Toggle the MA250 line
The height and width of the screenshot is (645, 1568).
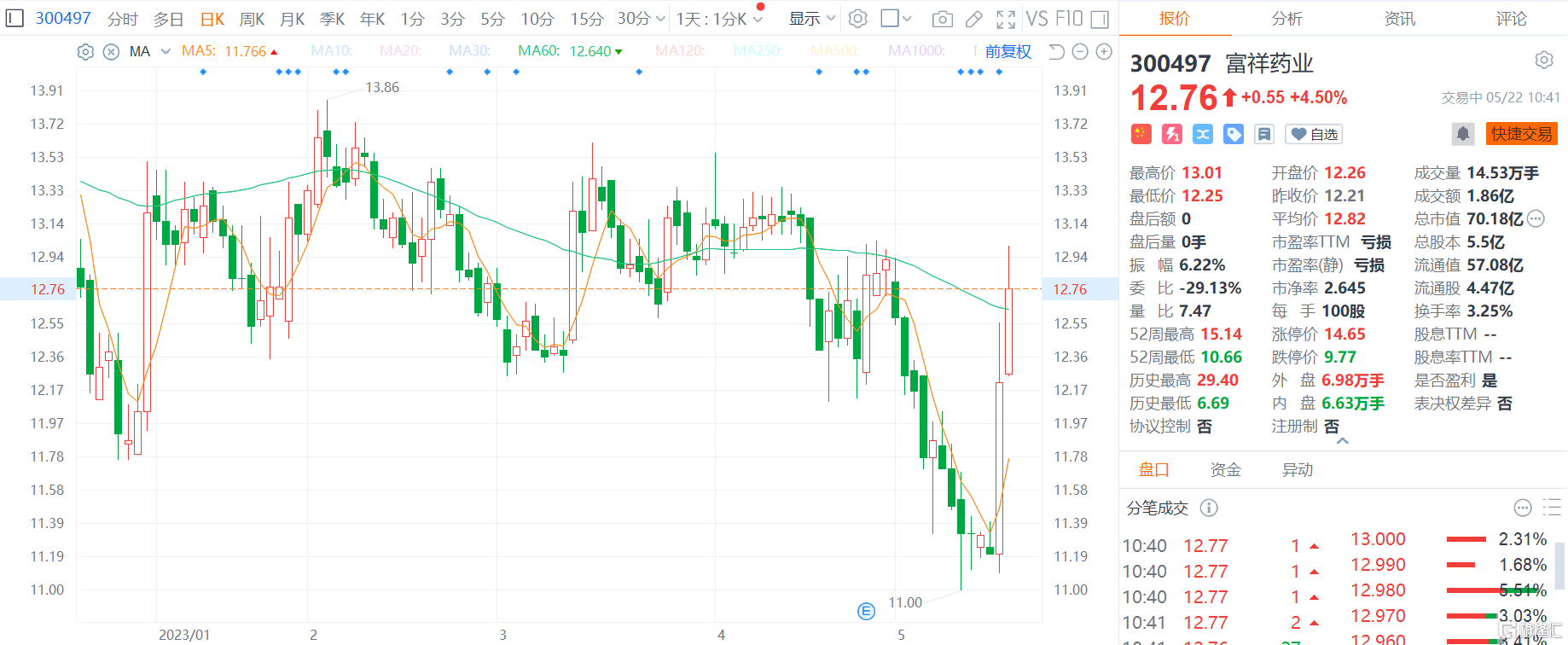757,51
